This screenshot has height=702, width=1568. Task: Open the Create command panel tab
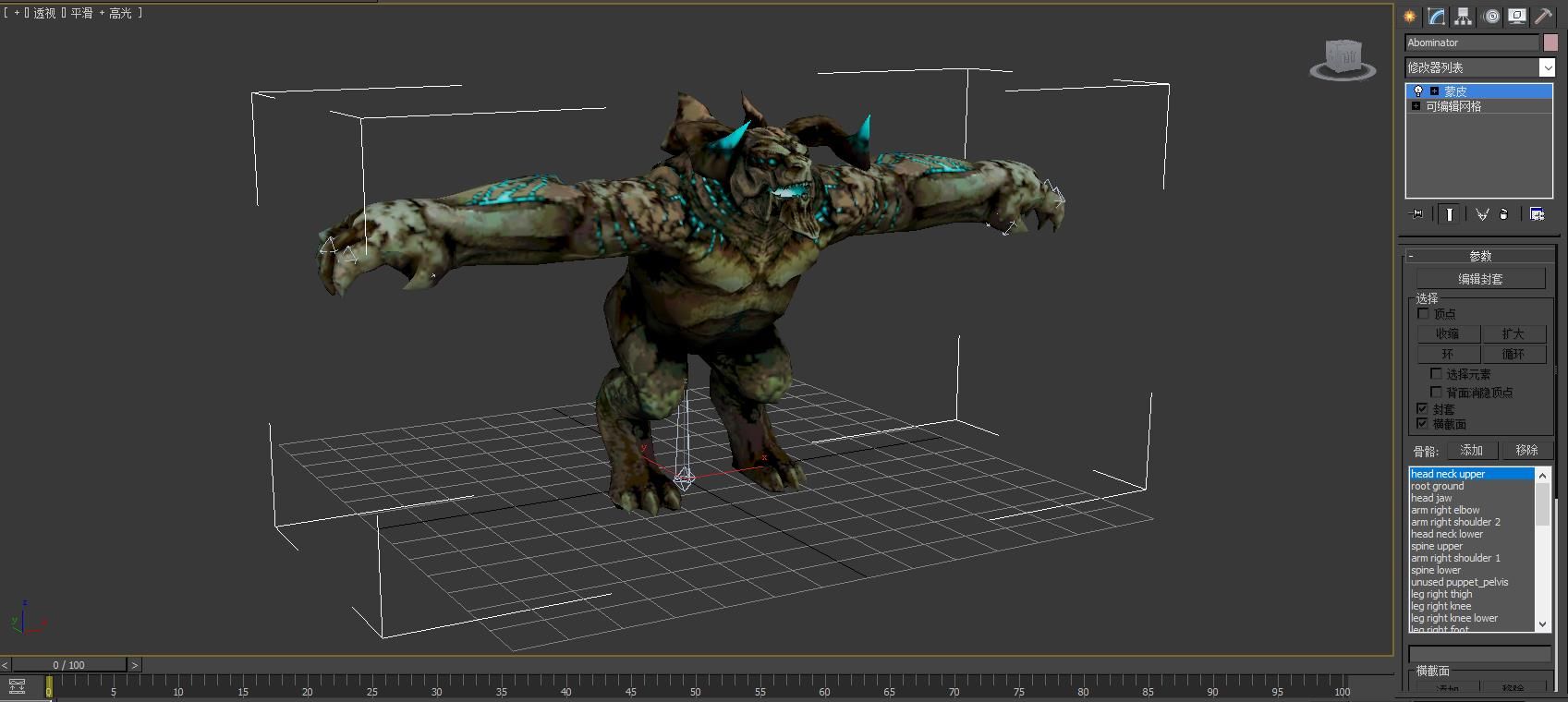click(x=1409, y=17)
